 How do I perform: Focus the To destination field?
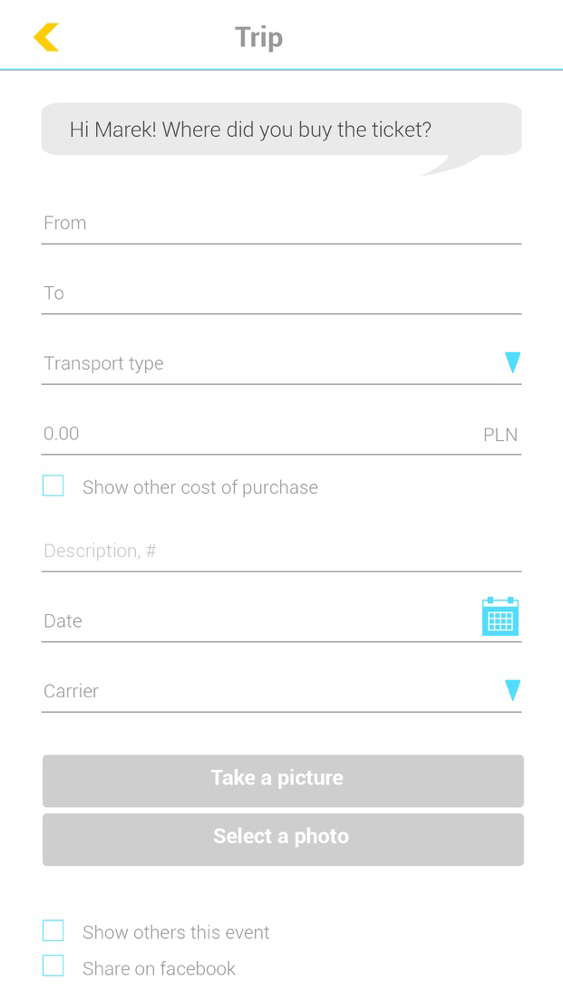281,295
